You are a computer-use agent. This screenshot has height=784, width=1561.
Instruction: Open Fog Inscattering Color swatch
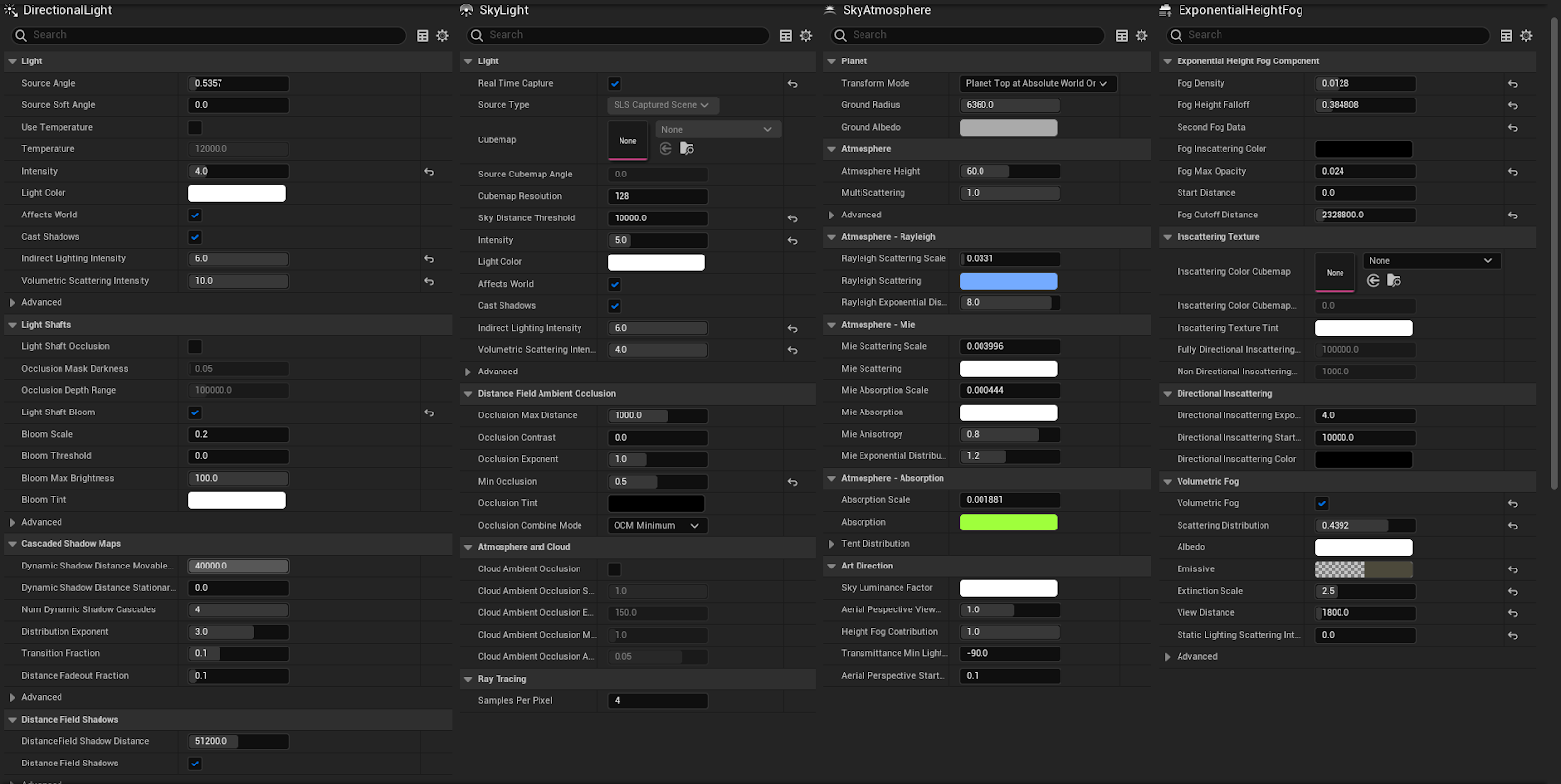coord(1364,149)
